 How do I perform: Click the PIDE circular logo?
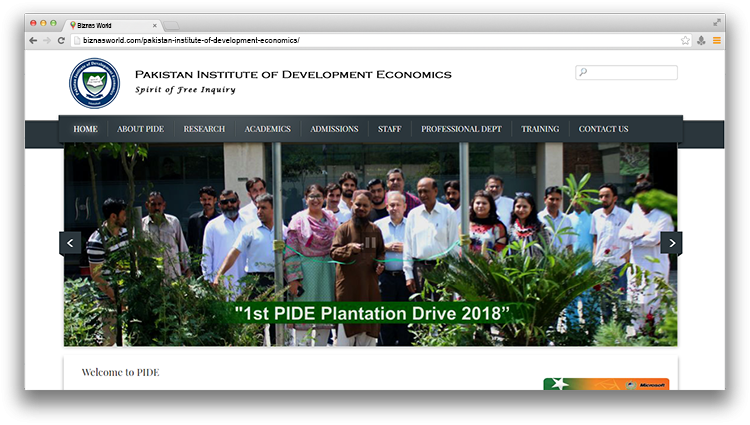[x=94, y=83]
